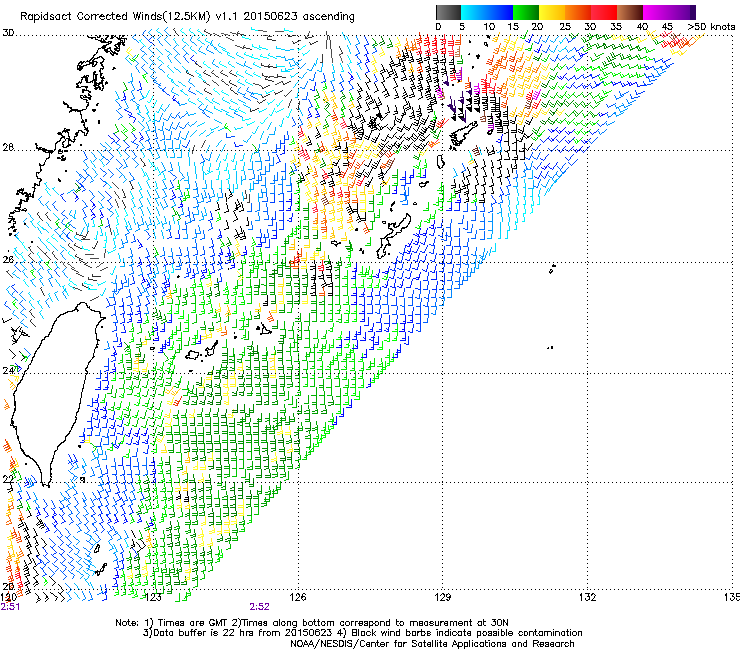Click the legend label "15"
Image resolution: width=740 pixels, height=650 pixels.
(513, 26)
